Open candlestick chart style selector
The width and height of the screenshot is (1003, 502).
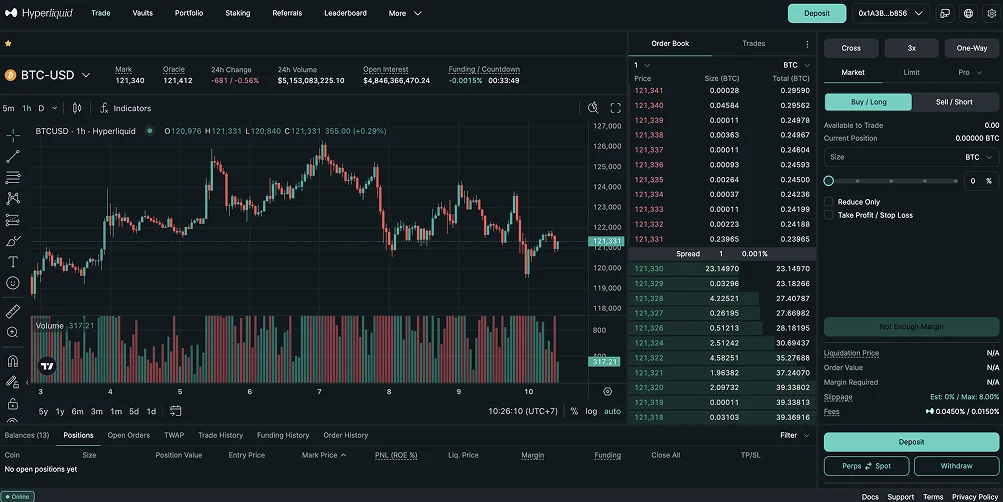pos(77,108)
